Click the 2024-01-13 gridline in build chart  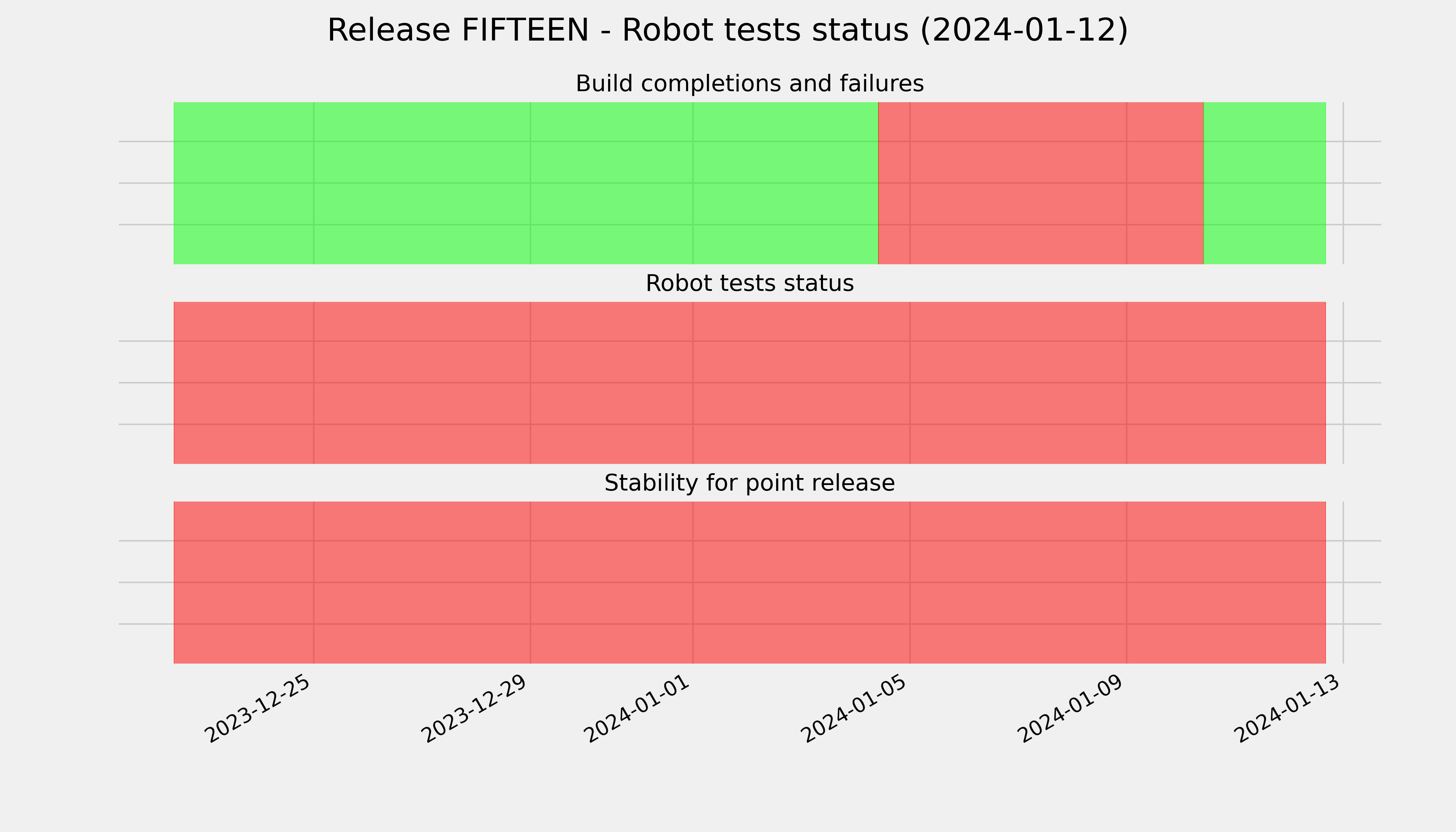click(1343, 183)
